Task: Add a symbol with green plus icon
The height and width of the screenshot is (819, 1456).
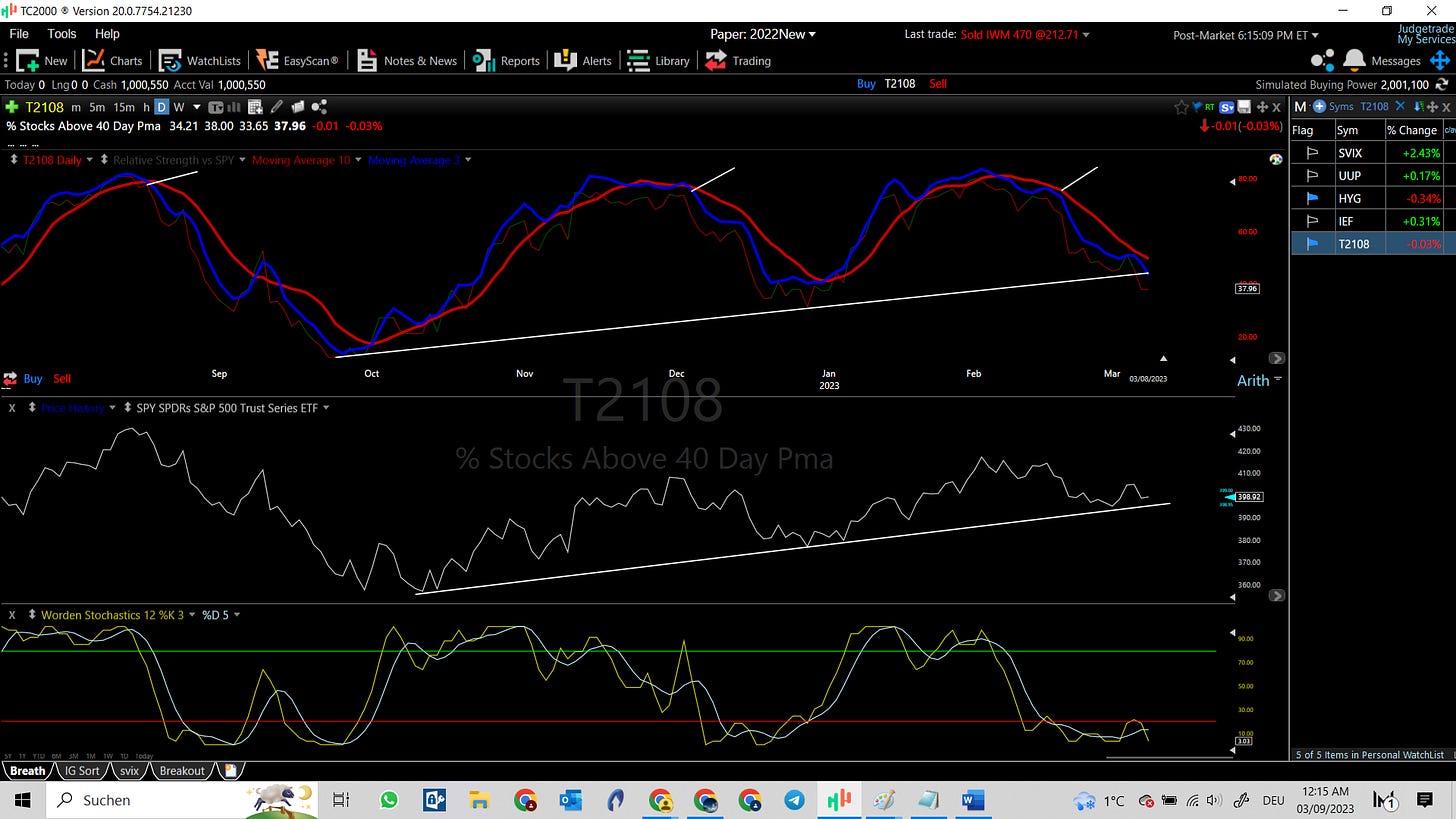Action: tap(12, 107)
